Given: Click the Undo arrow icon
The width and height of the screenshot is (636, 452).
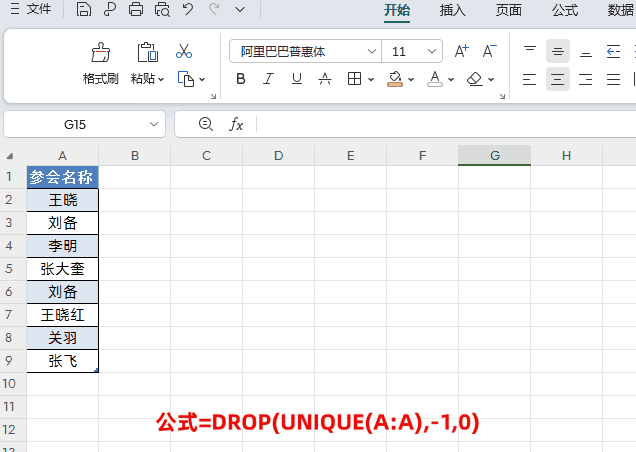Looking at the screenshot, I should click(188, 10).
